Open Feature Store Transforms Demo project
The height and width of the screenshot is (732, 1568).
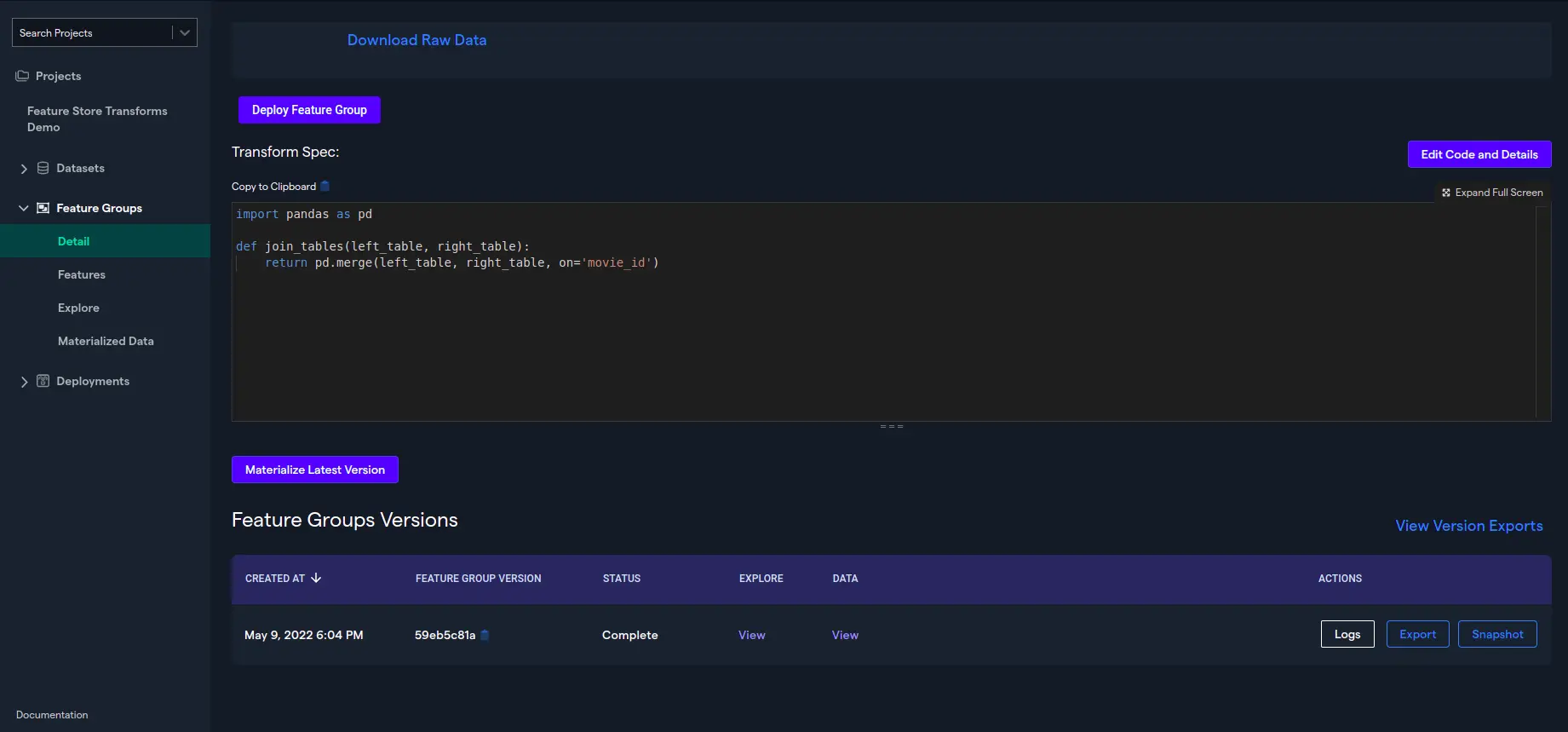pyautogui.click(x=97, y=118)
